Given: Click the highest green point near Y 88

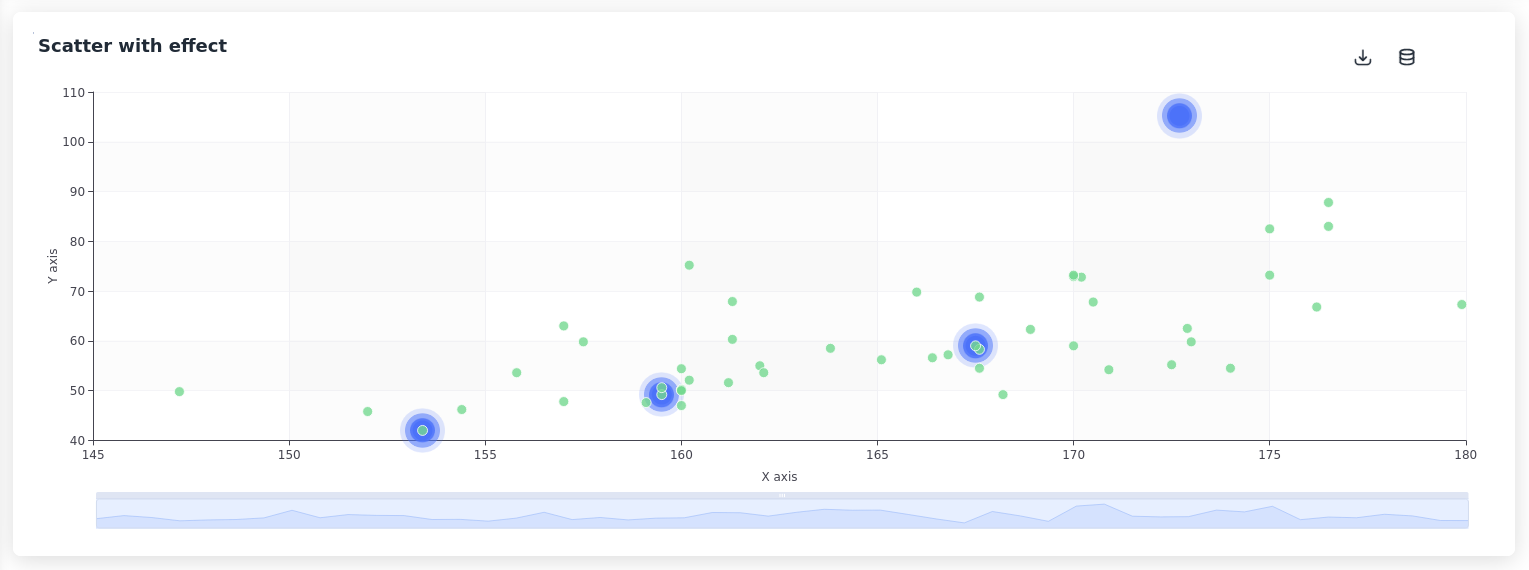Looking at the screenshot, I should (1328, 203).
